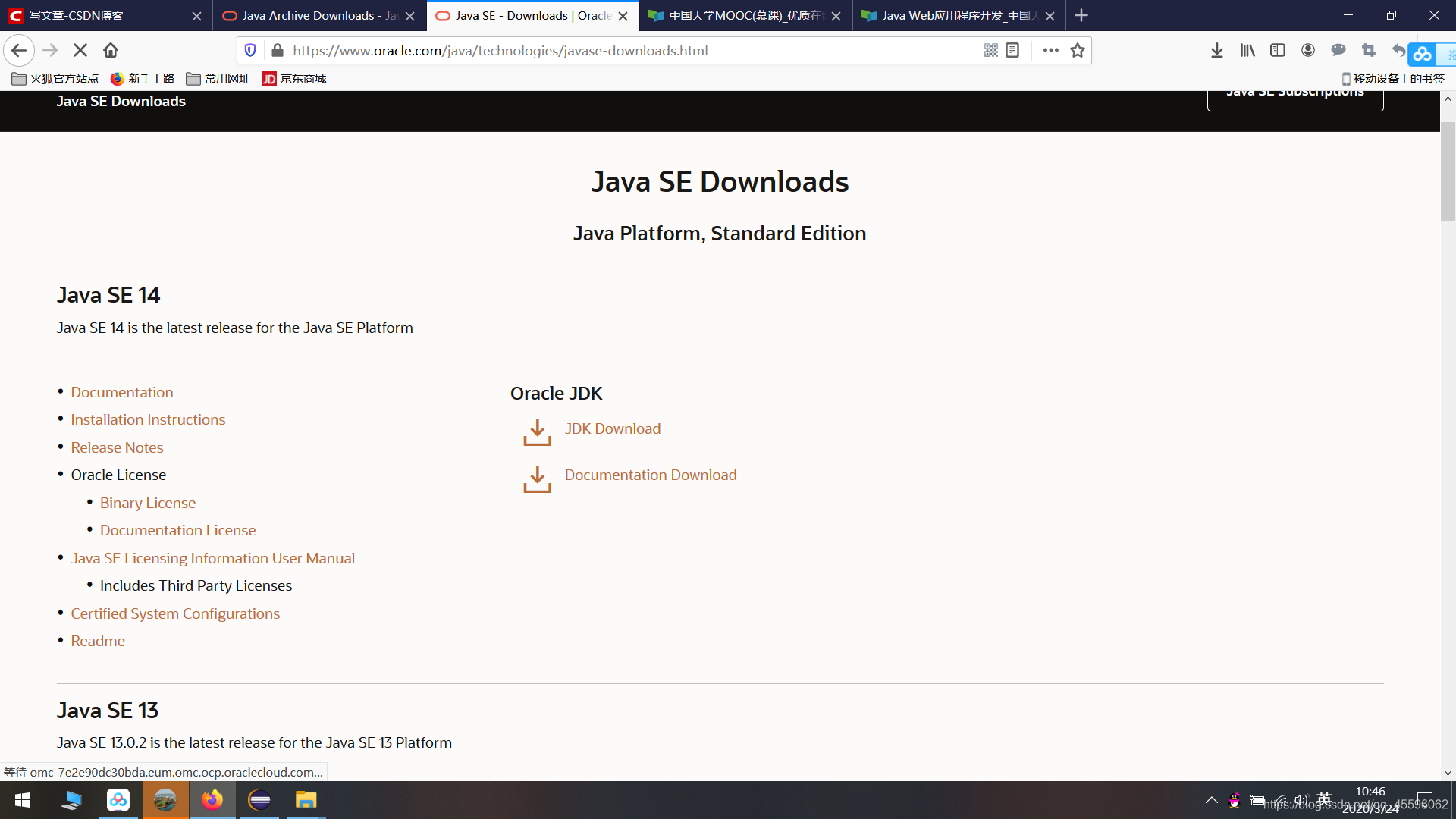Stop loading the page with the X button
1456x819 pixels.
point(80,50)
